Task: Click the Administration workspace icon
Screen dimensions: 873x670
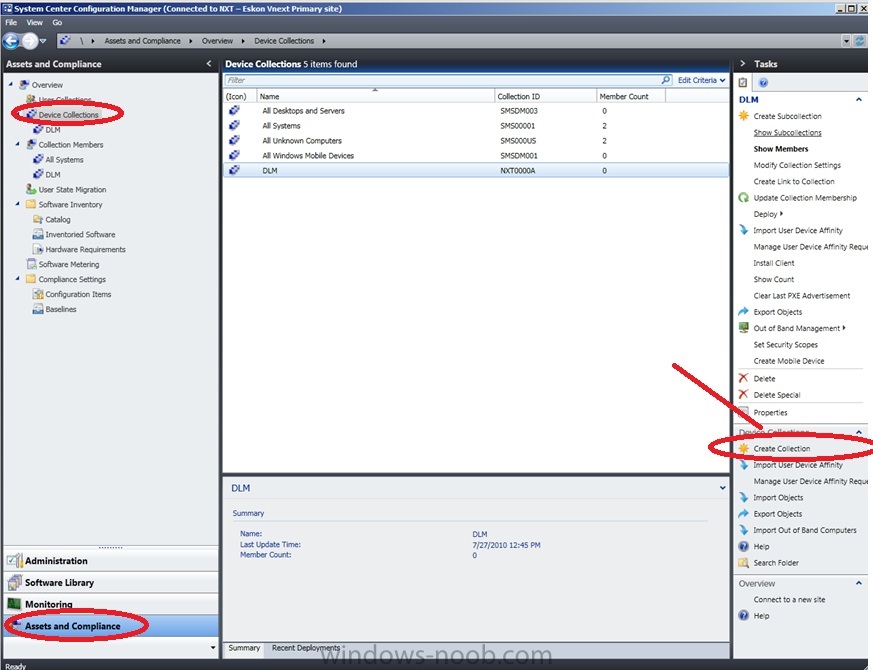Action: (14, 560)
